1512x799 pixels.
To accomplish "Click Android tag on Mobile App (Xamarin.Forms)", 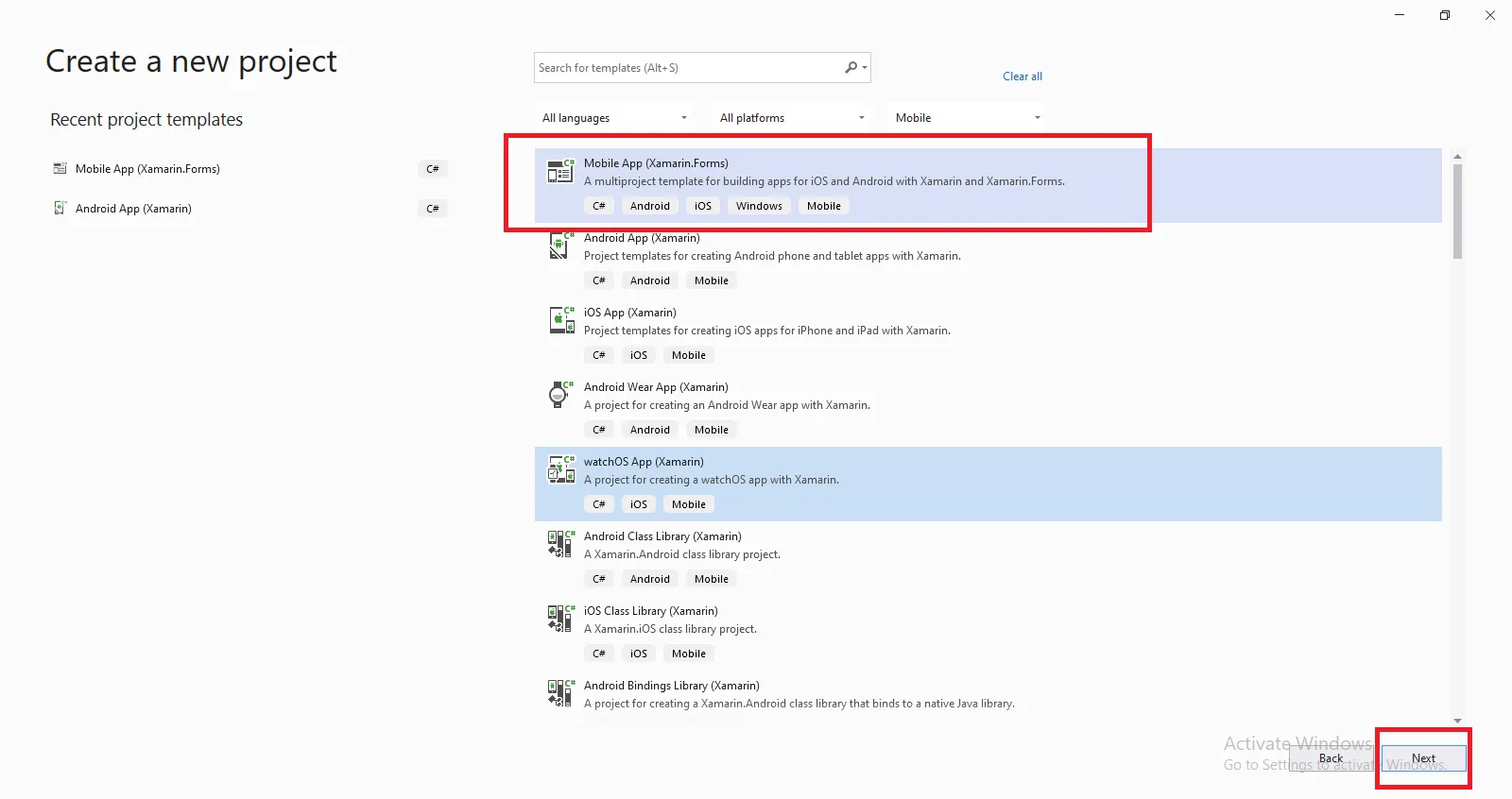I will pos(650,206).
